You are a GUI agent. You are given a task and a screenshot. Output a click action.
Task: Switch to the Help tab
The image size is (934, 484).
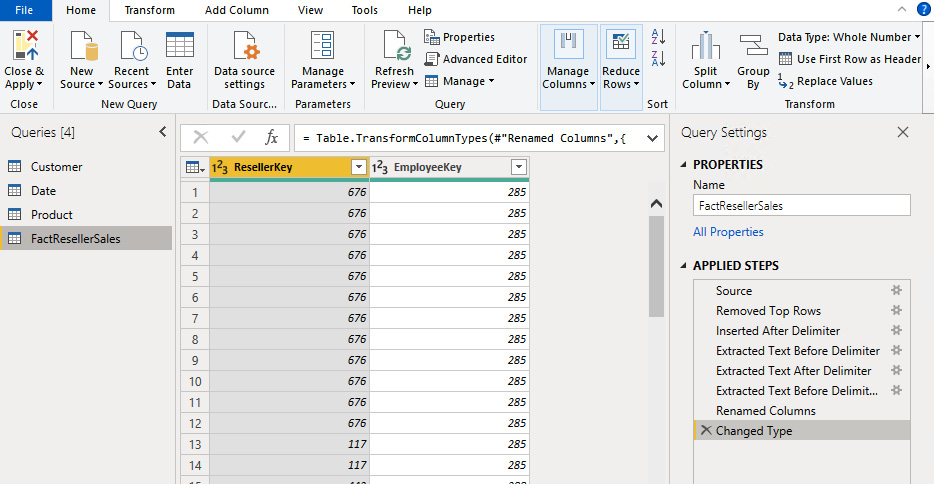click(419, 10)
